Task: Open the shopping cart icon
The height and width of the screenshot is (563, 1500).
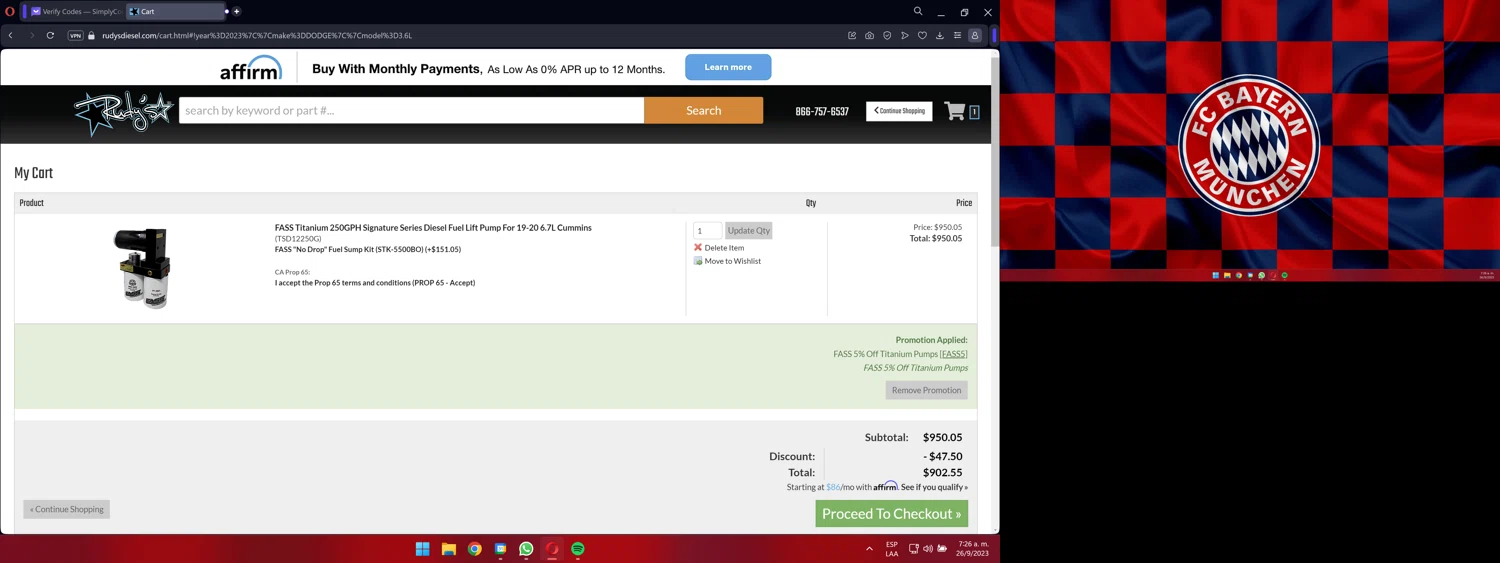Action: pyautogui.click(x=955, y=111)
